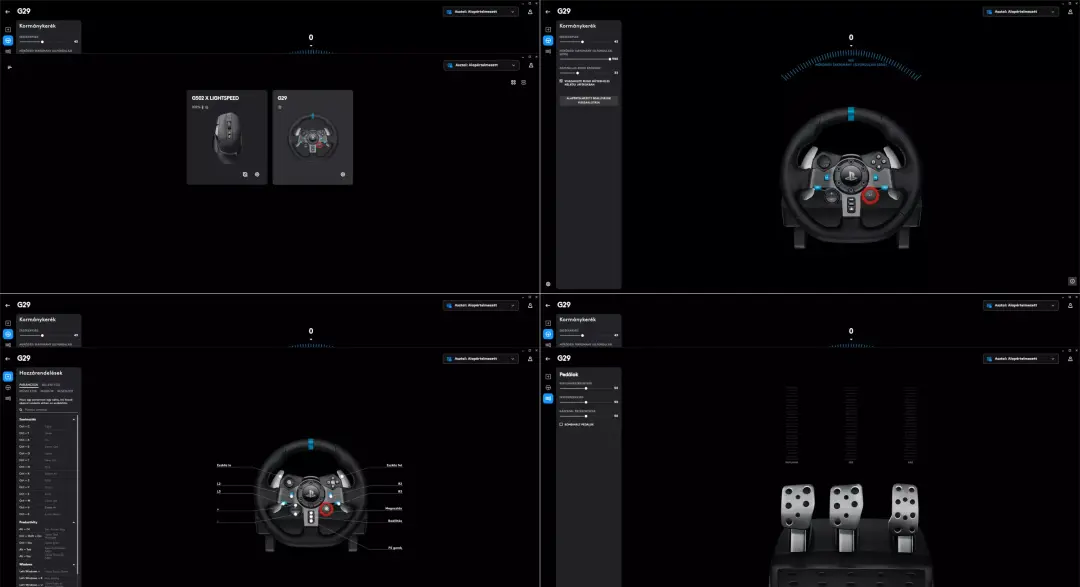1080x587 pixels.
Task: Collapse the Szerkesztés command group
Action: (x=74, y=420)
